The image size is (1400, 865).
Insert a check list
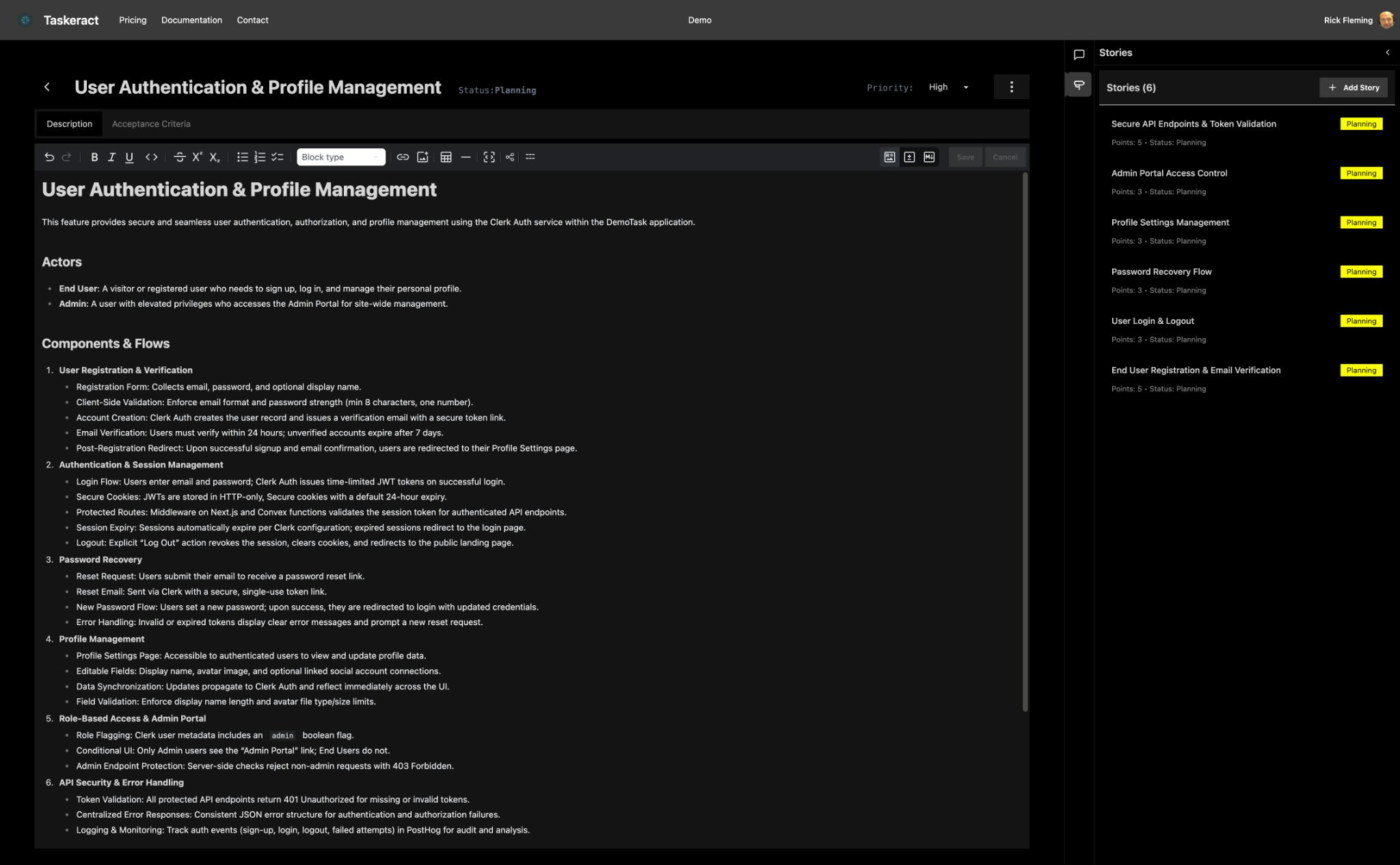click(x=277, y=157)
